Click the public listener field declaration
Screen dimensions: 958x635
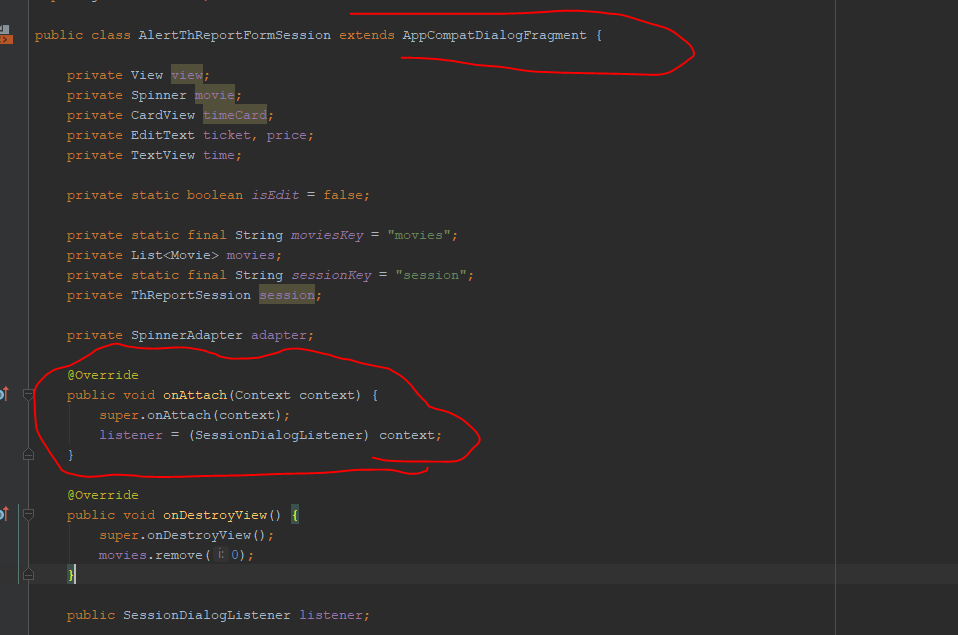click(218, 615)
